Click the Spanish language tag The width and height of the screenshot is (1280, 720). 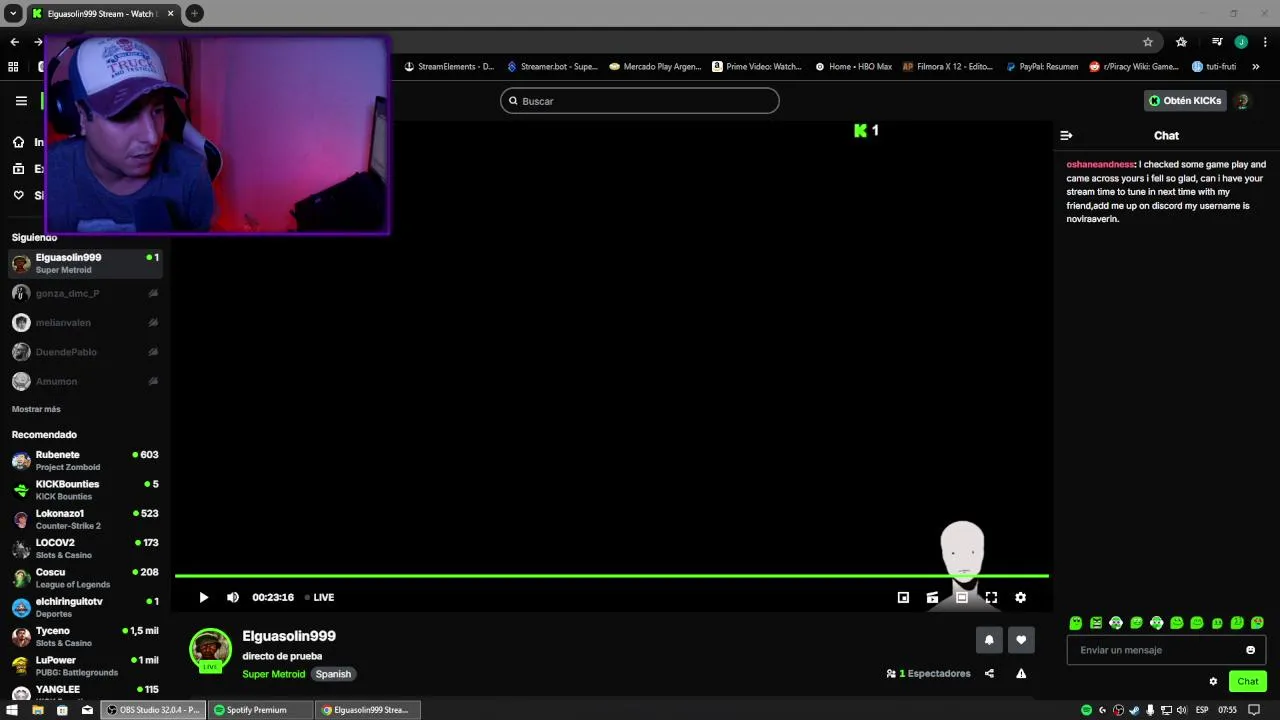333,674
